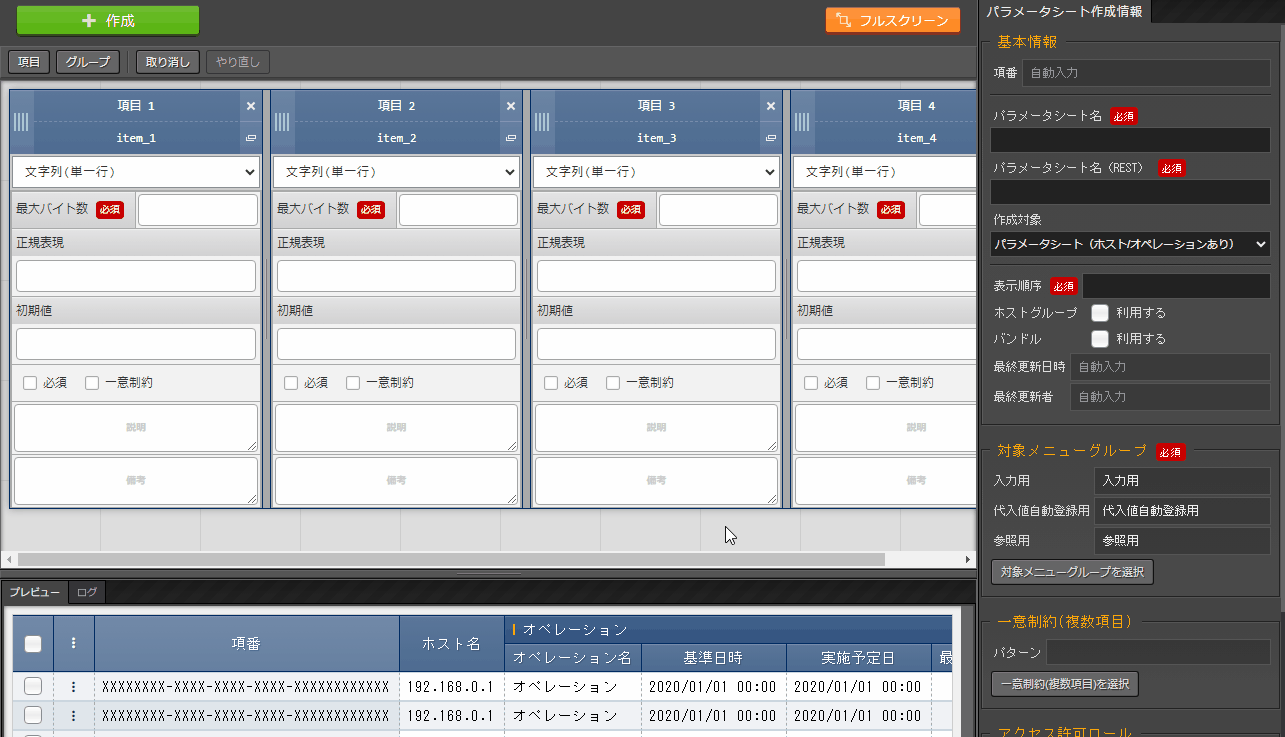Open row menu dots in first preview row
This screenshot has height=737, width=1285.
[x=73, y=686]
